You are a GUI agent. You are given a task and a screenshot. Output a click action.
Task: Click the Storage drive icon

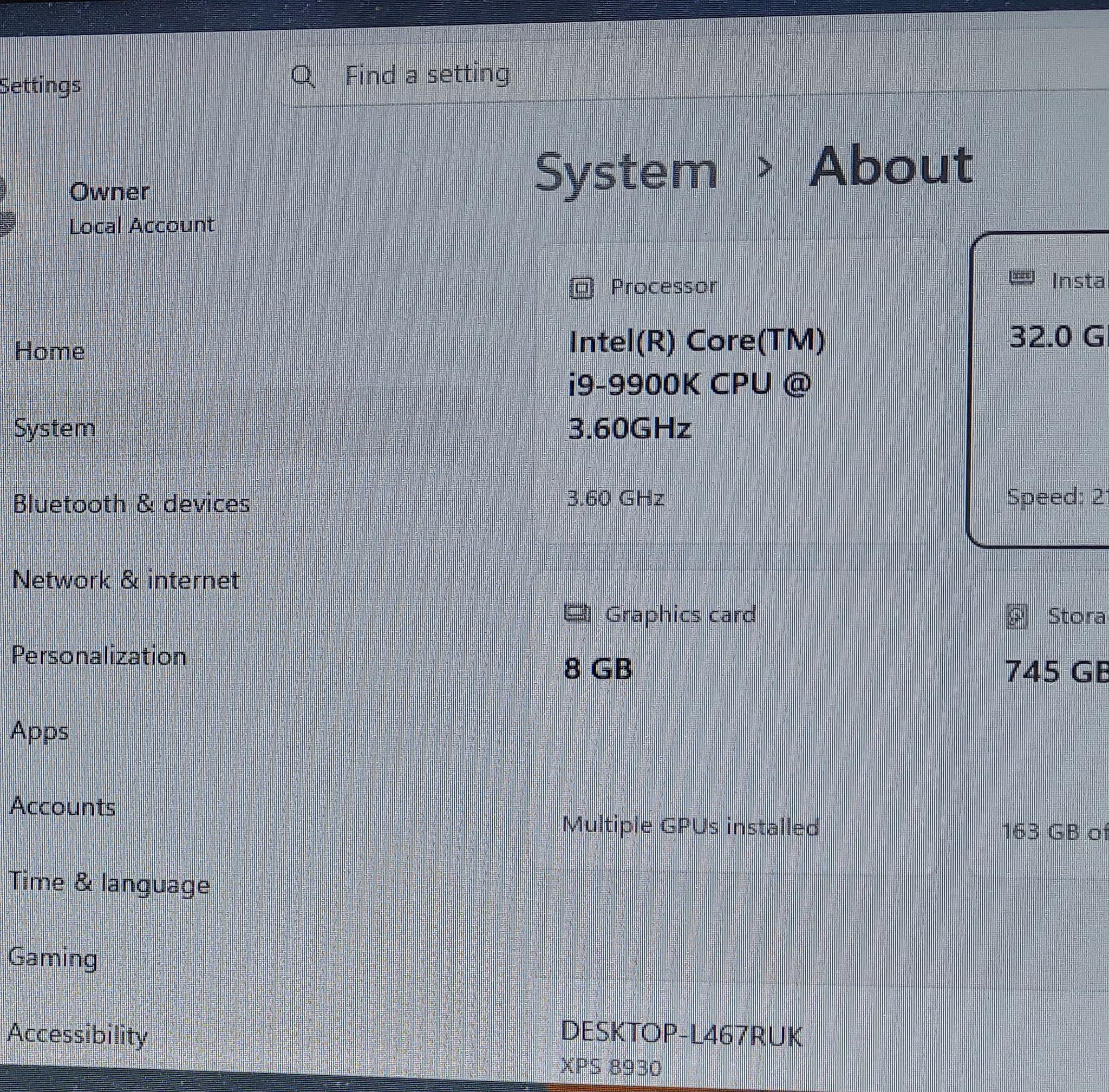(x=1016, y=617)
